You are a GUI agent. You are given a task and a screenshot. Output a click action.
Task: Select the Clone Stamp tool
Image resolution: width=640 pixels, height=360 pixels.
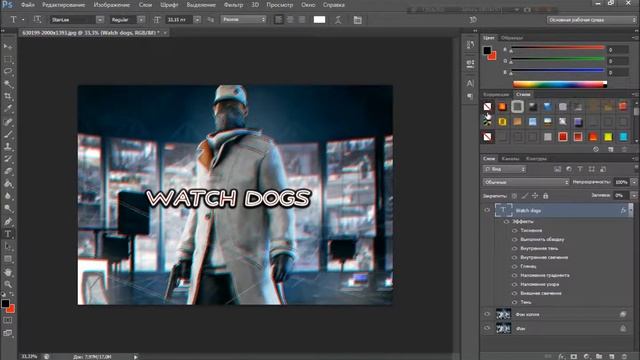coord(8,146)
